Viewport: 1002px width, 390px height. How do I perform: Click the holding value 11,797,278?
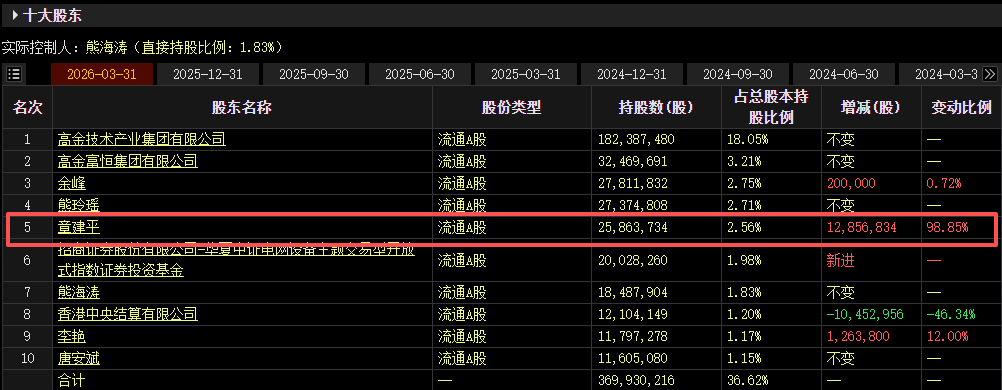[633, 336]
